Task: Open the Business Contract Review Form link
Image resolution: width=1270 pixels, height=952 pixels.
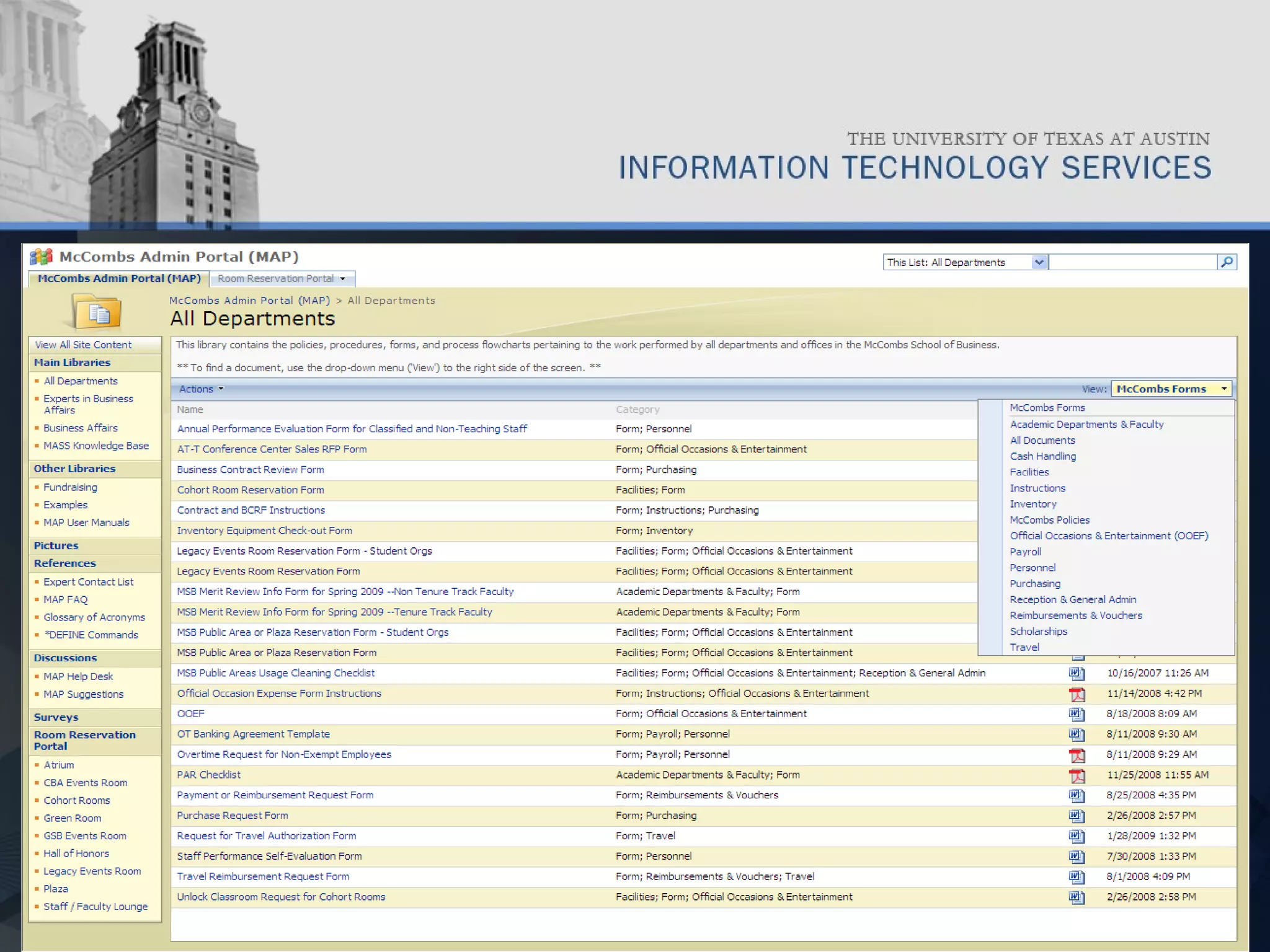Action: [250, 470]
